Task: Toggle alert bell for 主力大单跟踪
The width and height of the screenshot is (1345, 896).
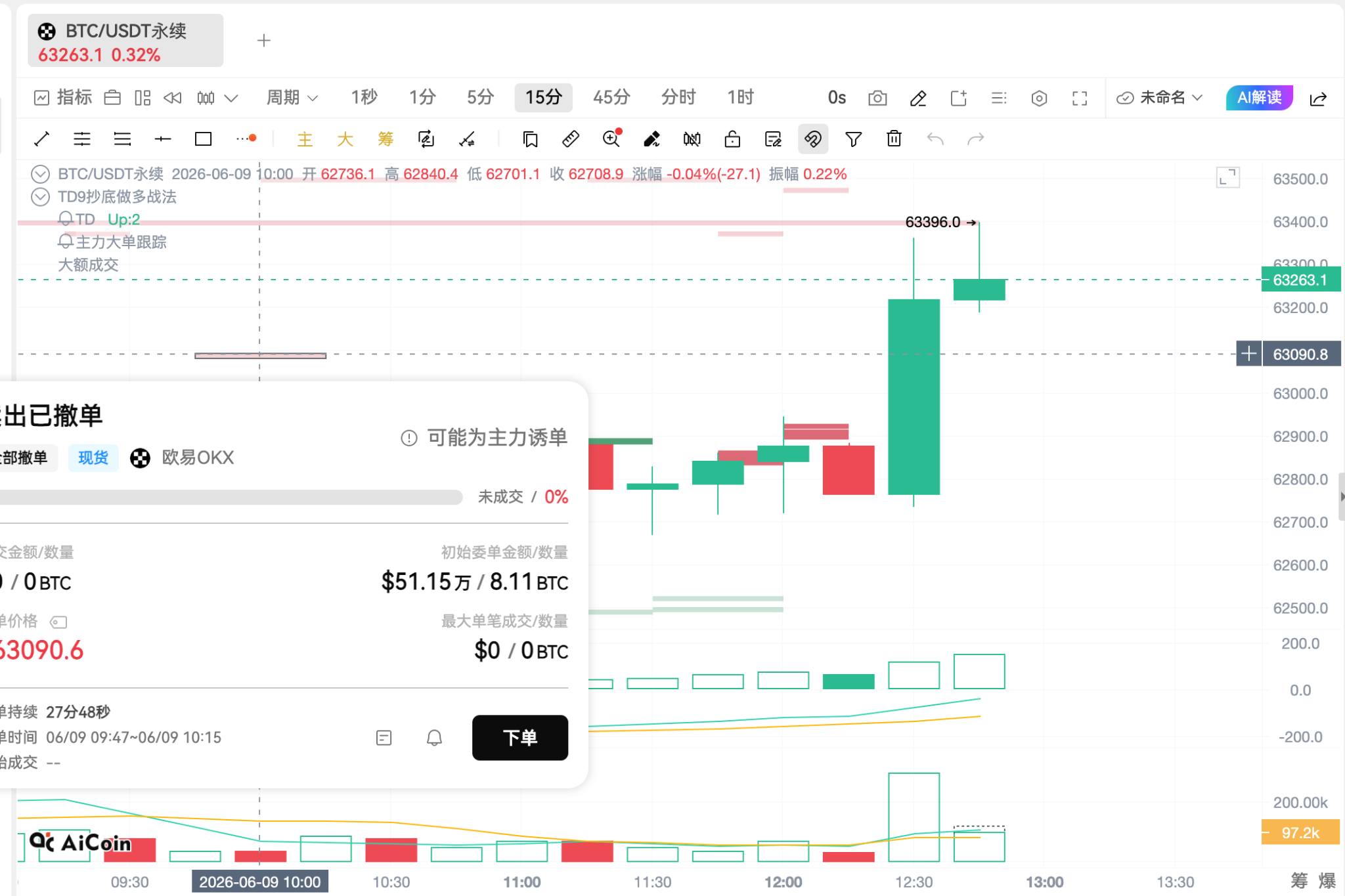Action: coord(66,242)
